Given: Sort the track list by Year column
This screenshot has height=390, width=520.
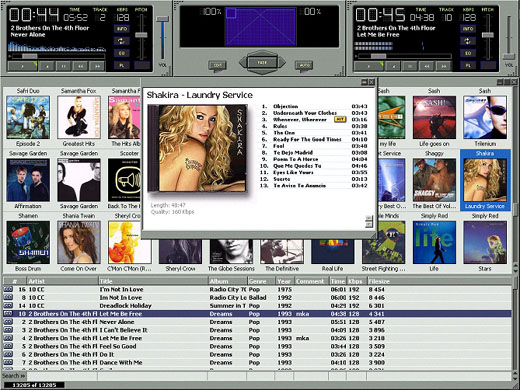Looking at the screenshot, I should point(285,281).
